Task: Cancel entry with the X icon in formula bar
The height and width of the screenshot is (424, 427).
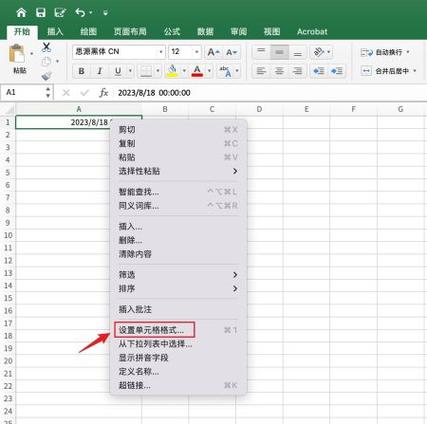Action: (x=66, y=93)
